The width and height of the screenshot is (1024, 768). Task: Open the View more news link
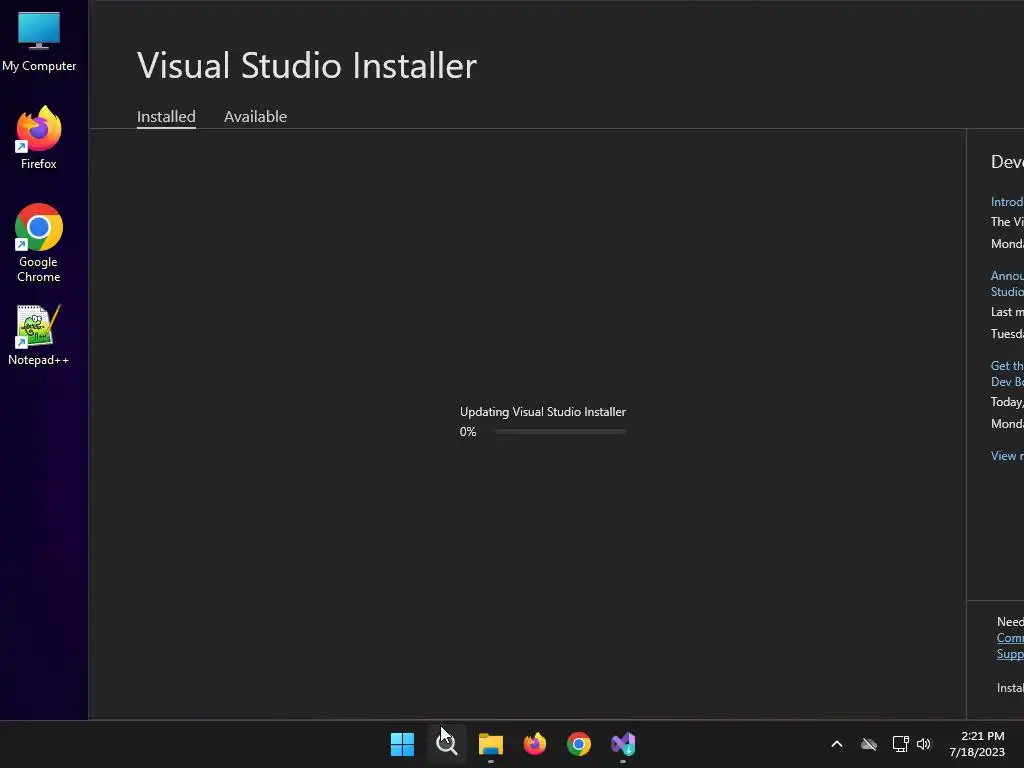[1007, 456]
